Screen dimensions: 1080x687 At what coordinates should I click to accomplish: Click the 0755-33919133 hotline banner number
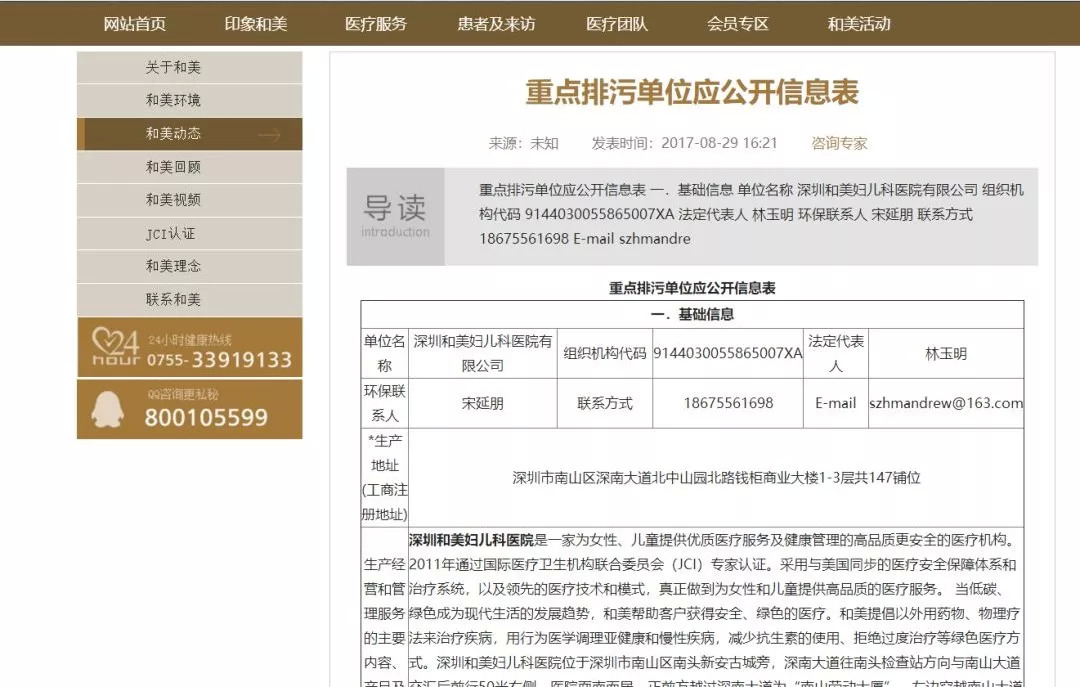point(219,360)
